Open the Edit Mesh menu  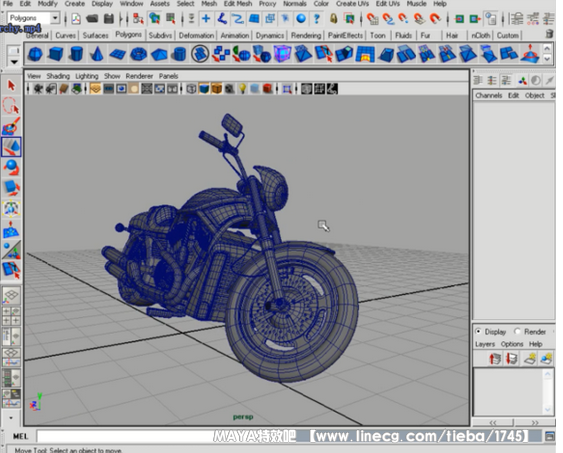click(x=238, y=4)
